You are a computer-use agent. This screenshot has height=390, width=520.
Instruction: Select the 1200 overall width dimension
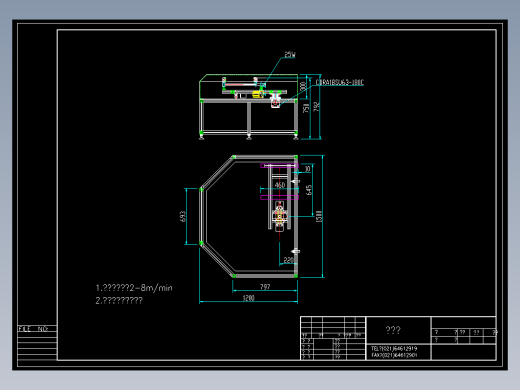(x=248, y=298)
